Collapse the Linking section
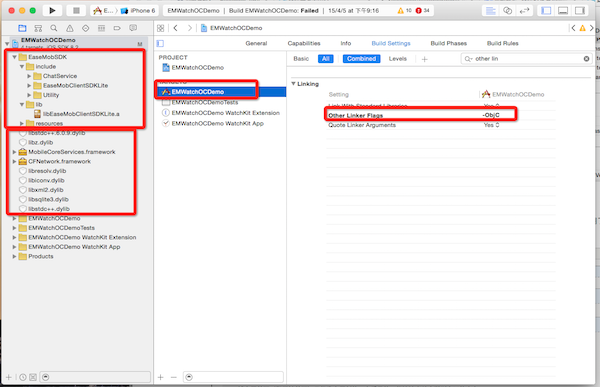This screenshot has width=600, height=387. point(293,84)
